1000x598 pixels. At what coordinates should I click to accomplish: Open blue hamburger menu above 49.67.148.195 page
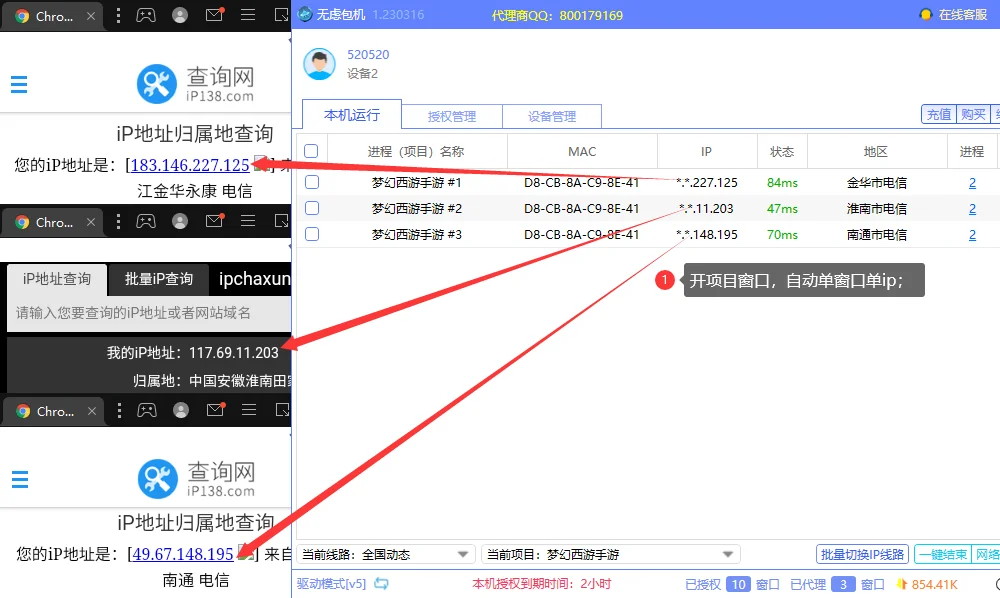point(20,479)
